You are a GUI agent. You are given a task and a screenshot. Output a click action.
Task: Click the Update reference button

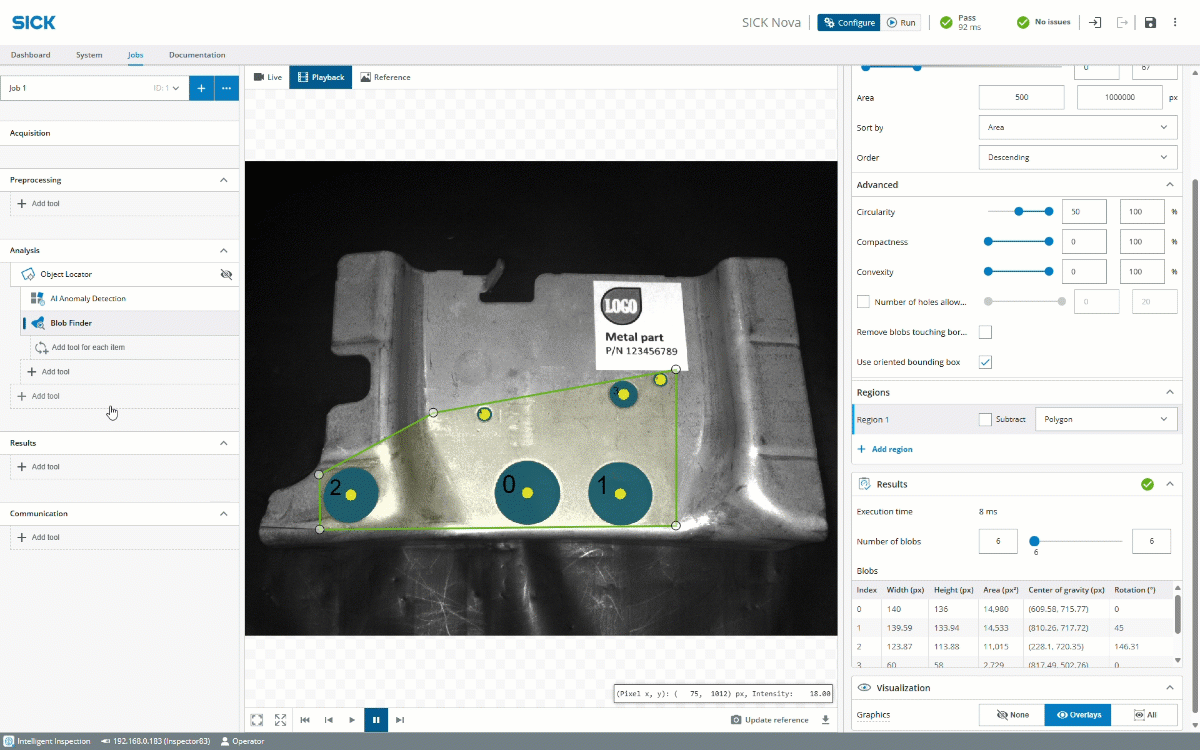click(x=770, y=720)
